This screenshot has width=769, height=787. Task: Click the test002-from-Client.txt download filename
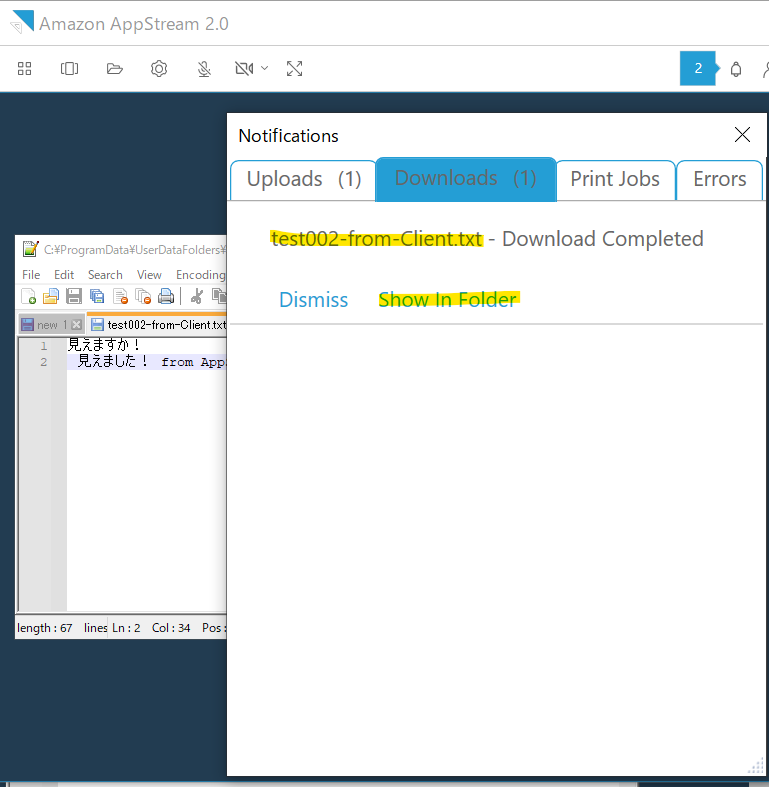(376, 239)
